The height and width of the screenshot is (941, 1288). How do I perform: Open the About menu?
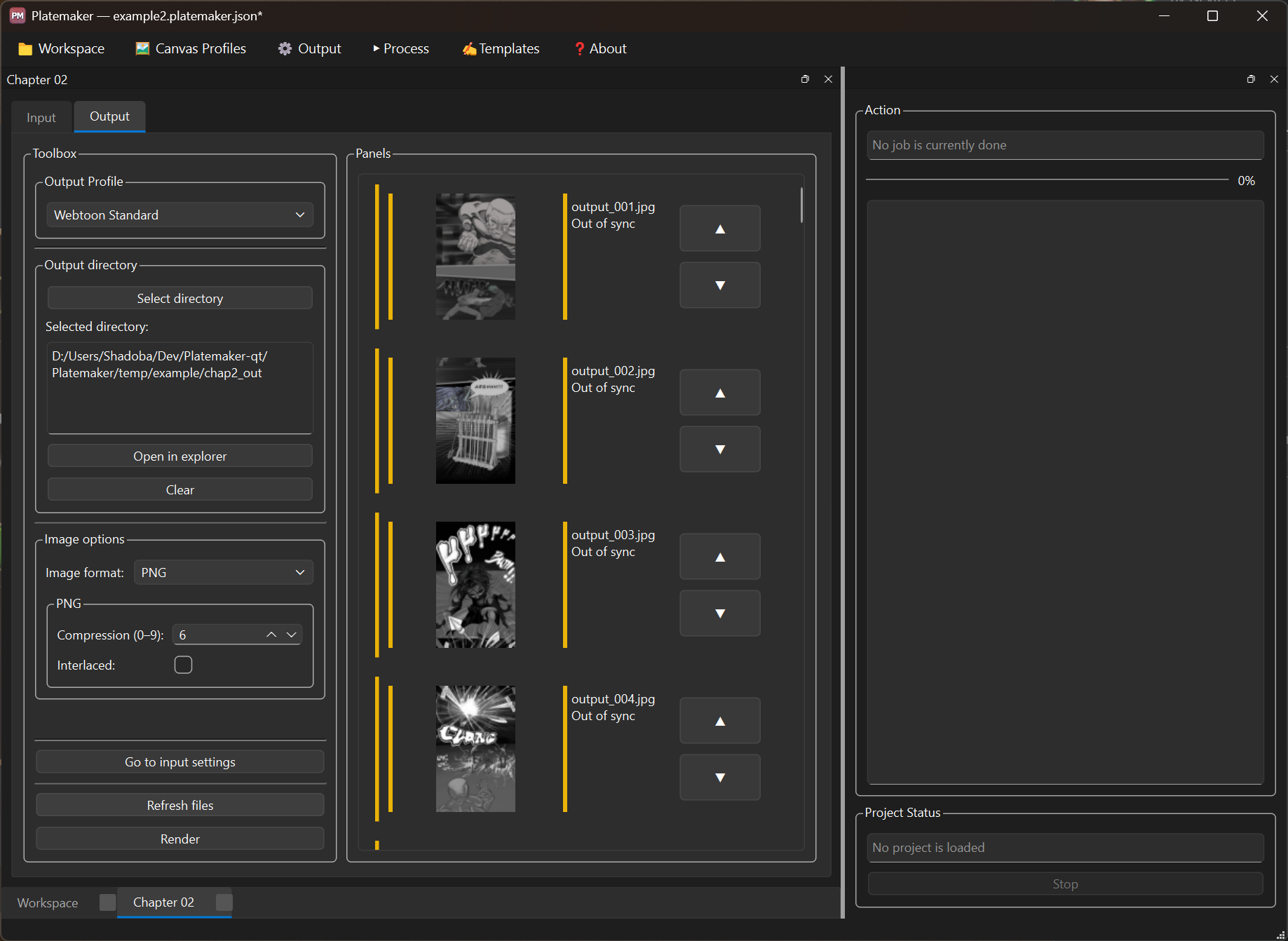point(600,48)
